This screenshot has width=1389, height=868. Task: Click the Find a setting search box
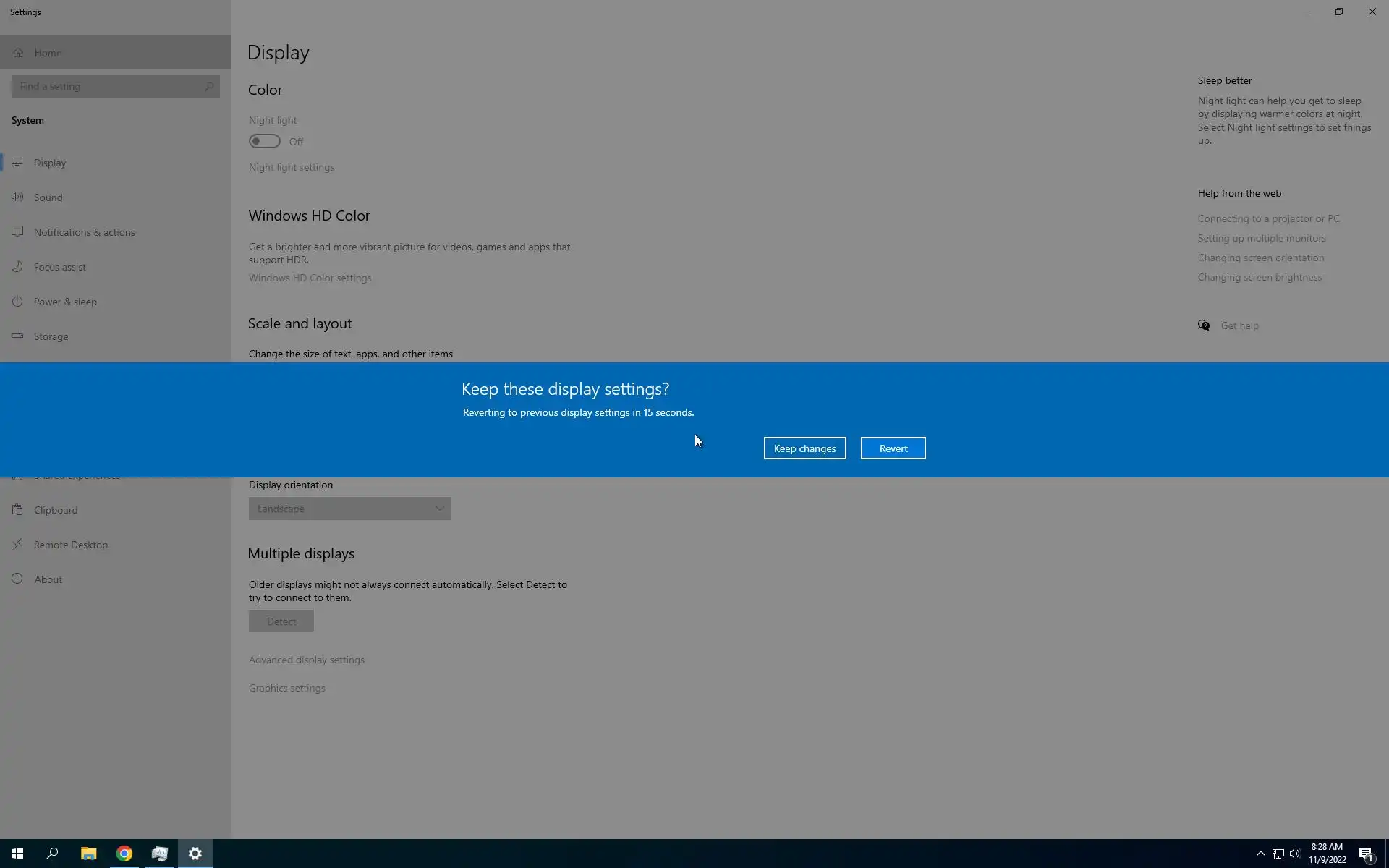pyautogui.click(x=109, y=86)
